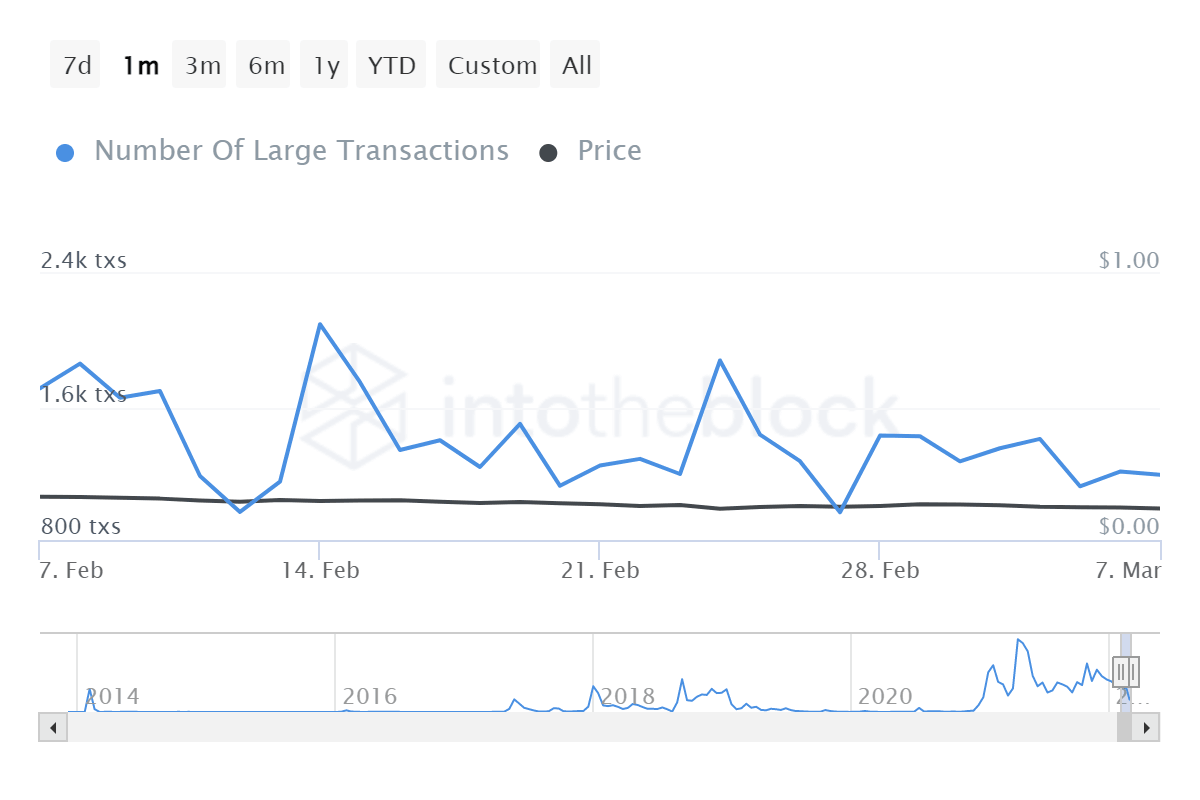Toggle the Number Of Large Transactions series
Viewport: 1200px width, 800px height.
(x=300, y=150)
